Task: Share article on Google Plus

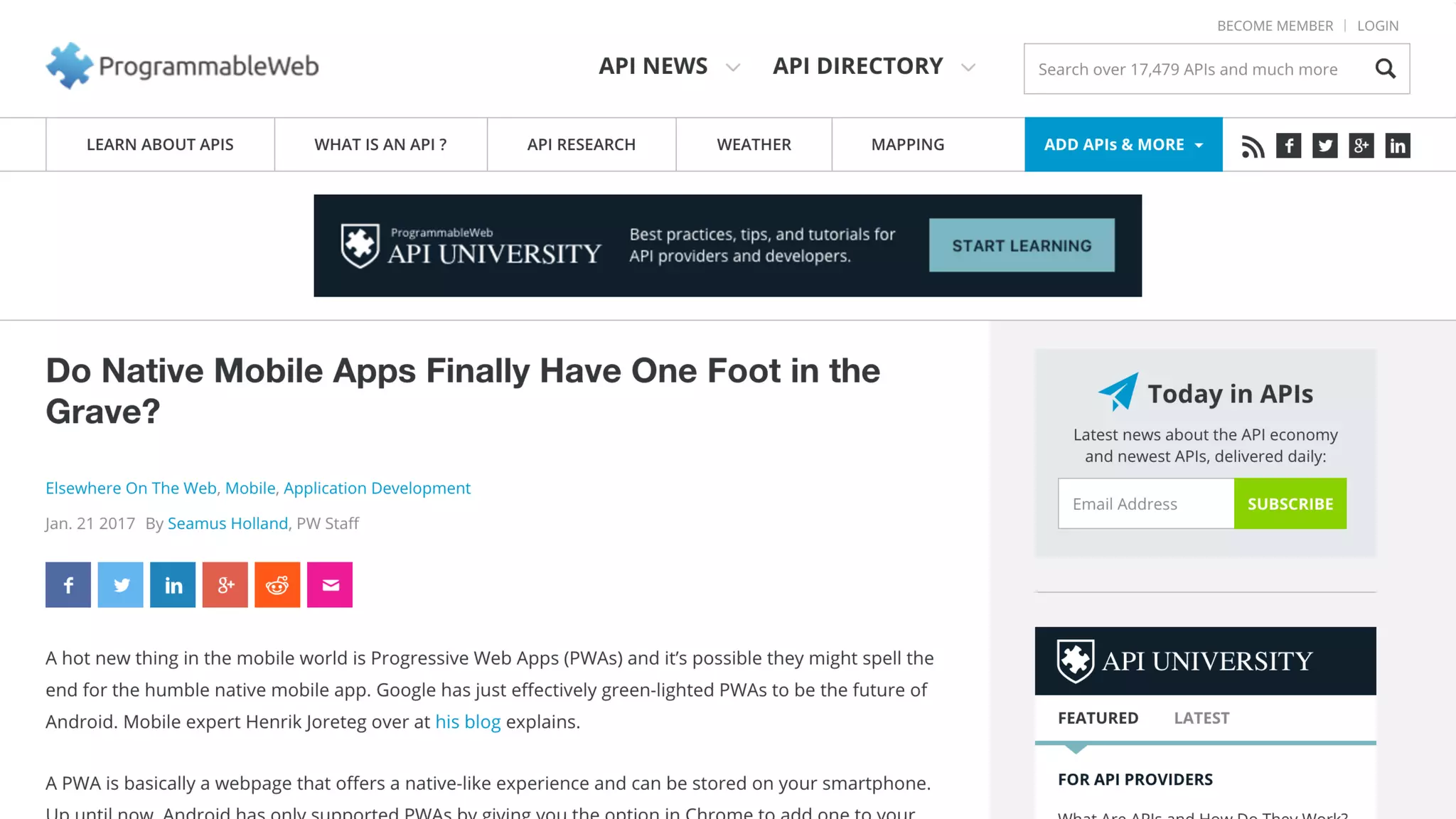Action: (225, 585)
